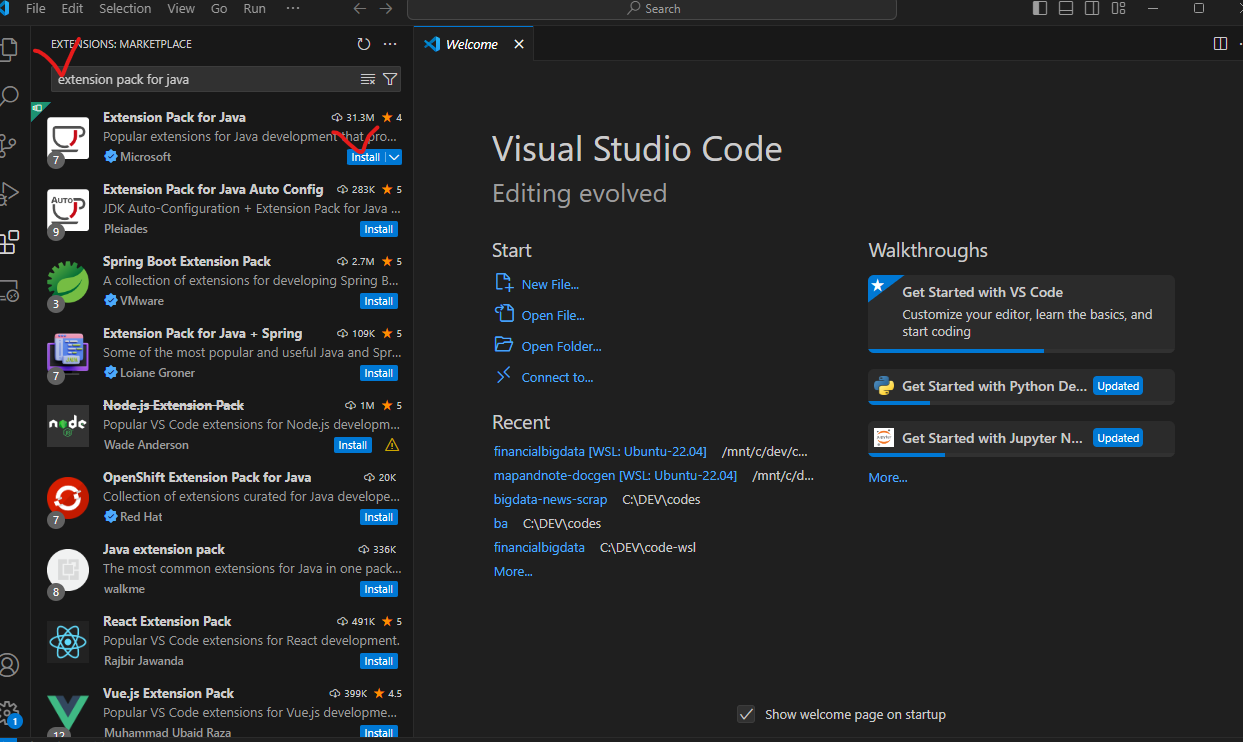
Task: Open the Views and More Actions menu
Action: coord(390,44)
